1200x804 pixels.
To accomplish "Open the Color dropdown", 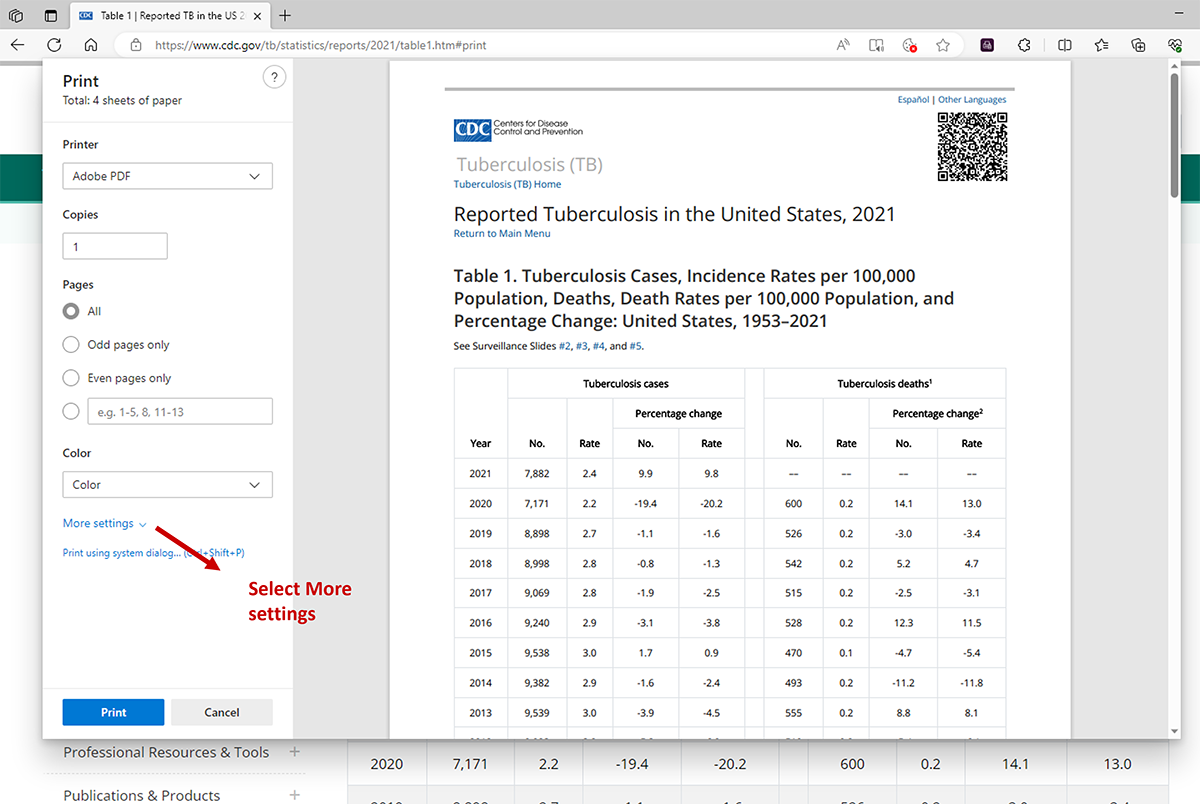I will (167, 484).
